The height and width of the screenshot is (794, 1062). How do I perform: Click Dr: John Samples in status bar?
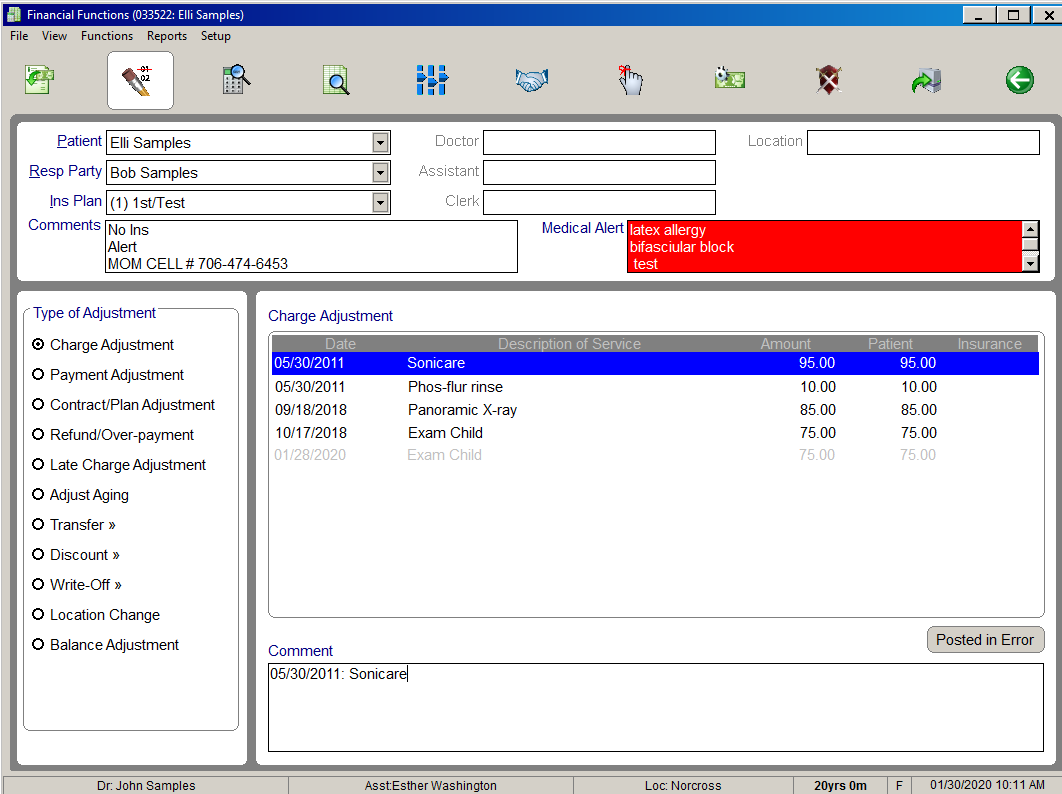pos(146,785)
